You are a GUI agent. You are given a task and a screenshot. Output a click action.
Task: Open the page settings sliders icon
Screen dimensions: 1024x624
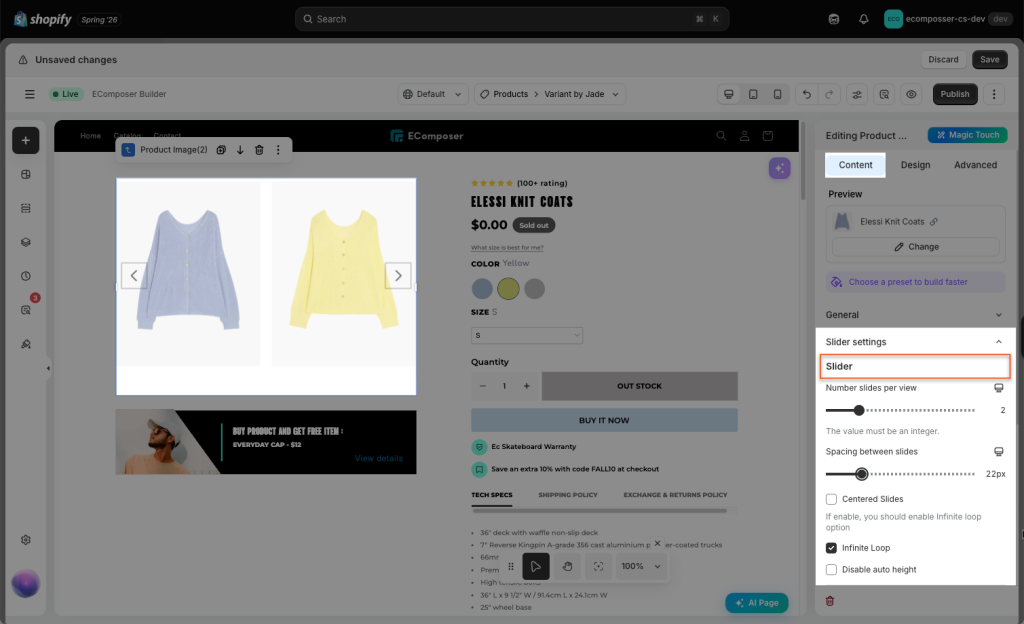(x=857, y=94)
